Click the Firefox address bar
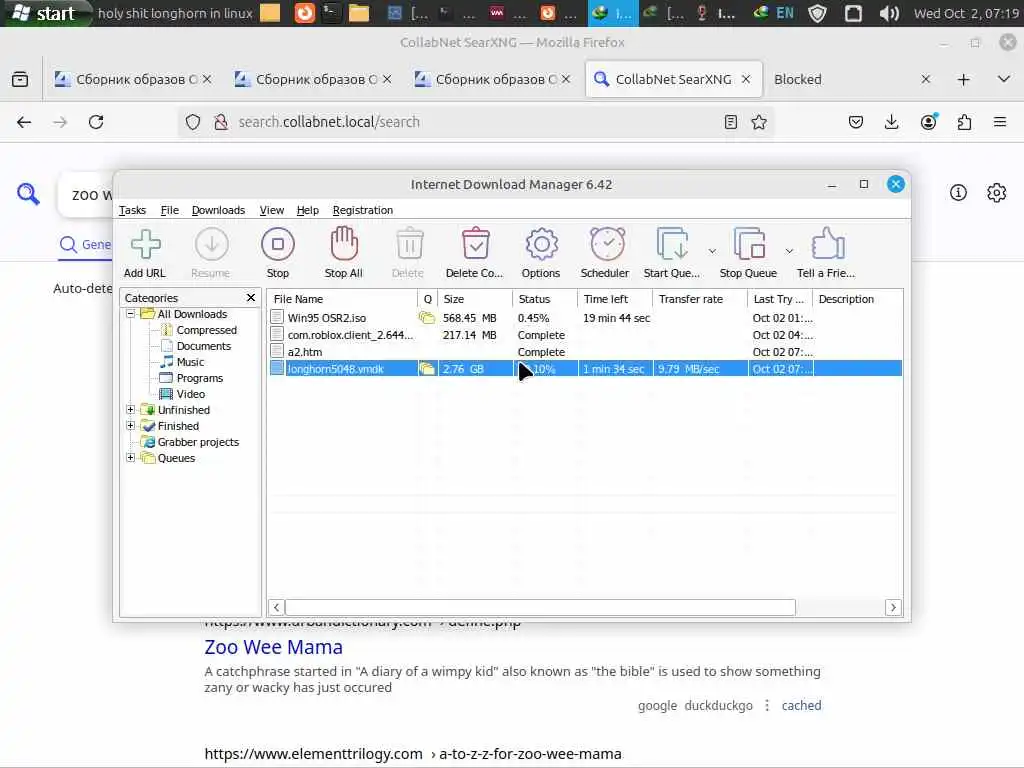The image size is (1024, 768). (475, 122)
